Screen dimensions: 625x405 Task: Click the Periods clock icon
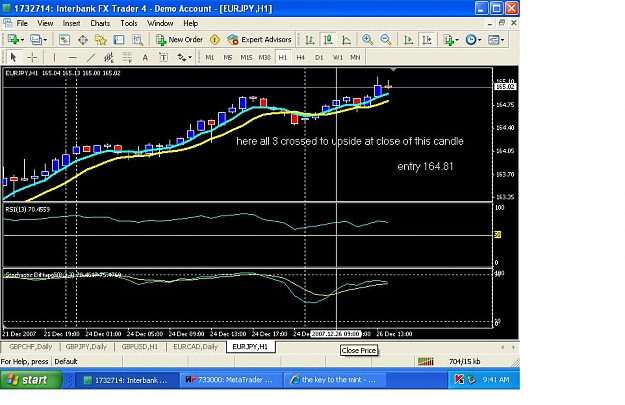tap(471, 39)
